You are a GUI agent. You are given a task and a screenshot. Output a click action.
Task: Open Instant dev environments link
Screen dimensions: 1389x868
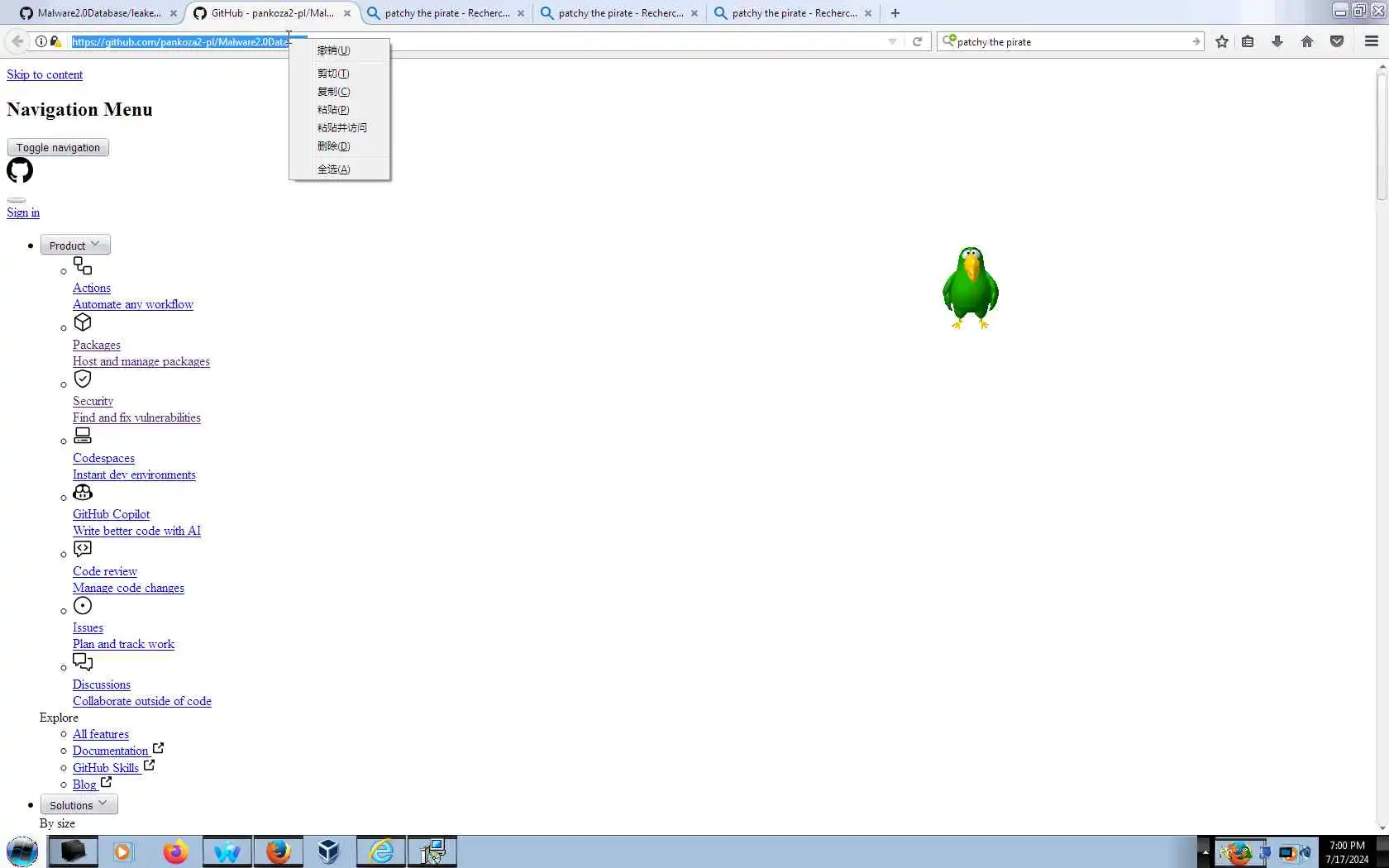(134, 475)
